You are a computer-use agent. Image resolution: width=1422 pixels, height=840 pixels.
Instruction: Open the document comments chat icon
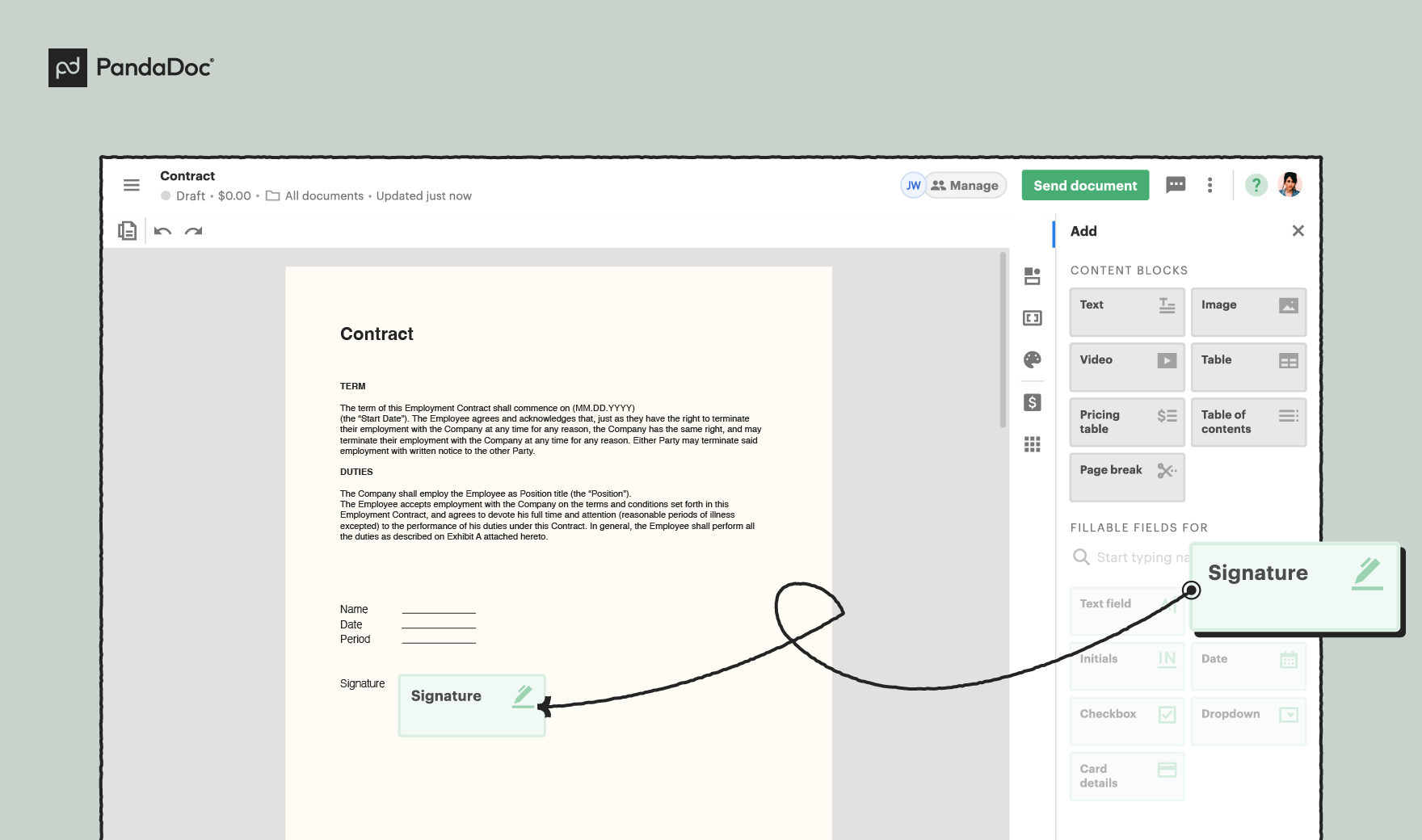tap(1176, 185)
